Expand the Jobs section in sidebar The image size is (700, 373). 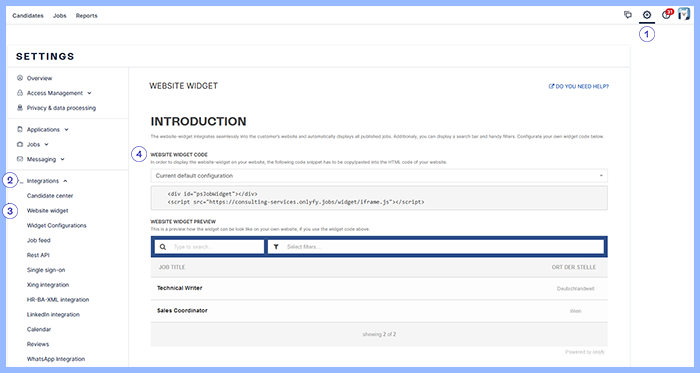click(46, 145)
